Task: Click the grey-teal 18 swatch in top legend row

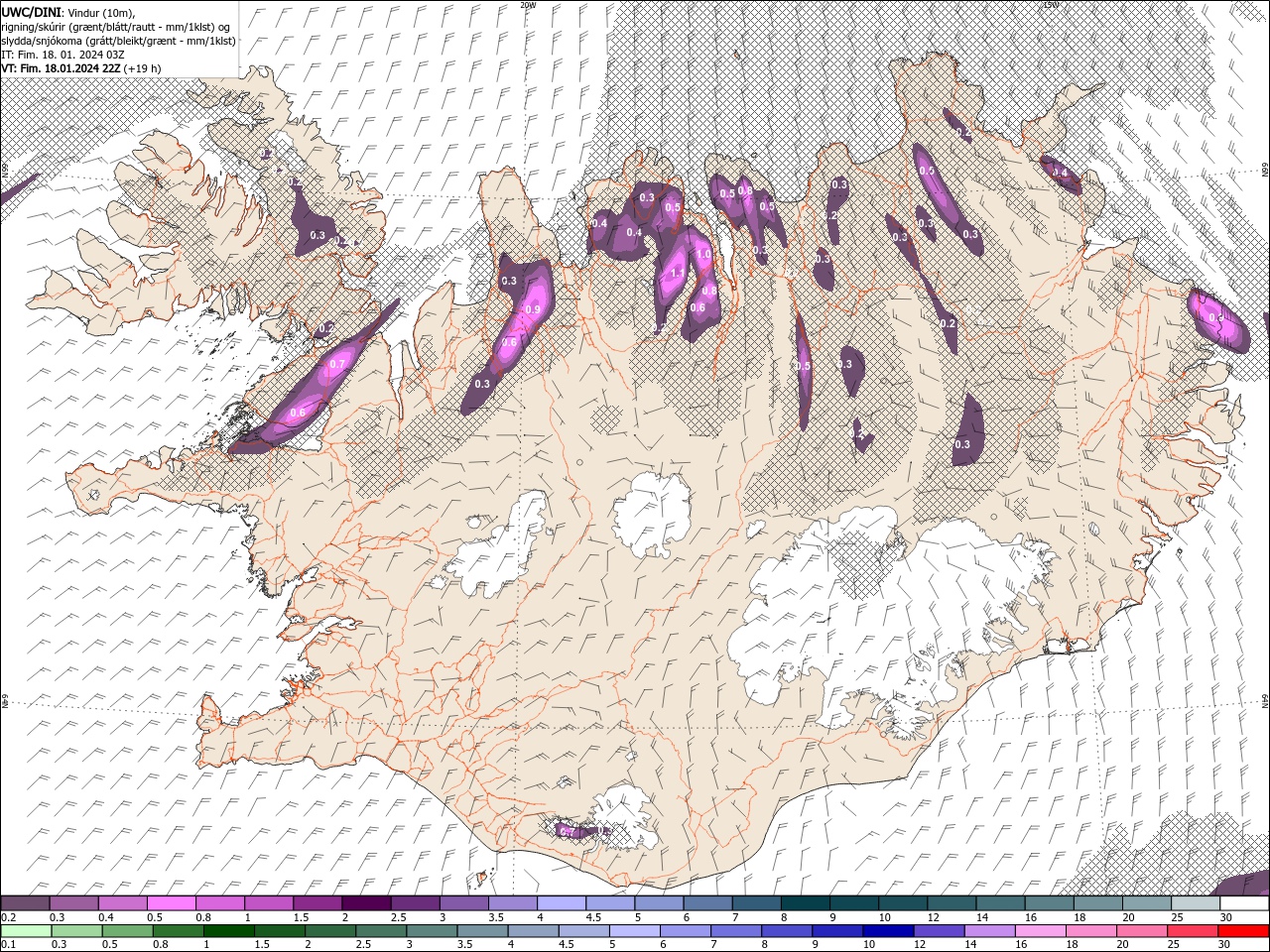Action: [x=1097, y=903]
